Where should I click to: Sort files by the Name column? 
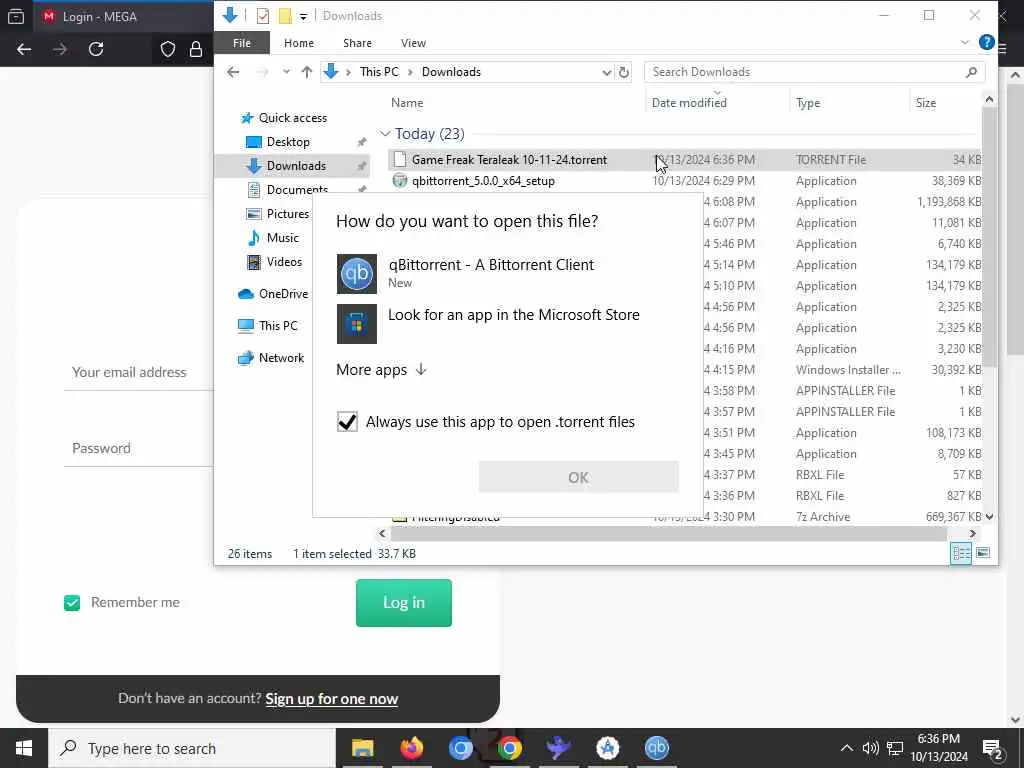tap(407, 103)
